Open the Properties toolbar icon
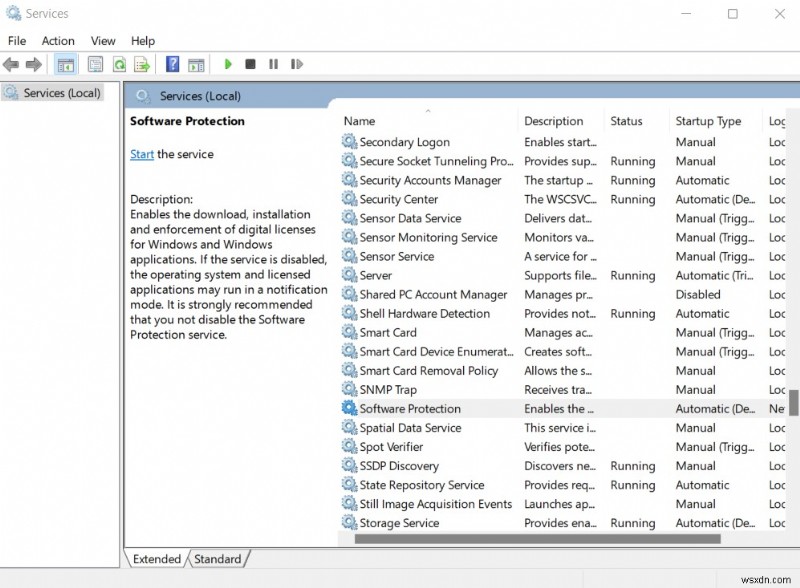800x588 pixels. click(x=95, y=65)
